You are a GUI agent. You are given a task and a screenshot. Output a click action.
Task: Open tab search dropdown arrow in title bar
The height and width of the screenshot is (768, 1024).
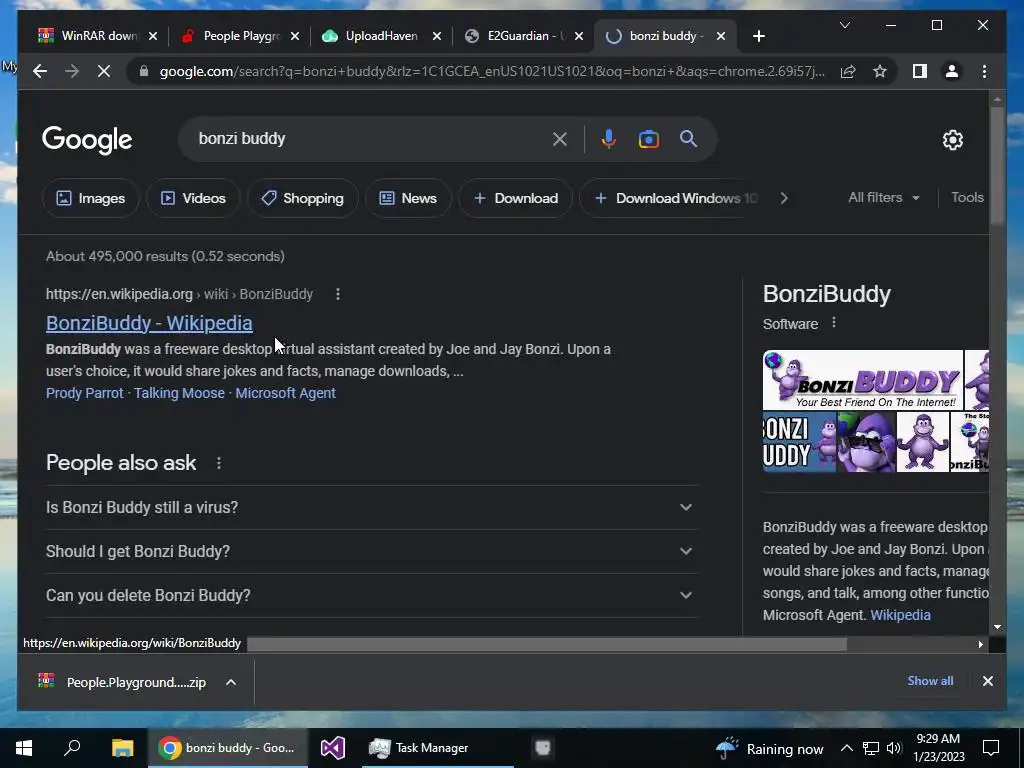point(844,25)
